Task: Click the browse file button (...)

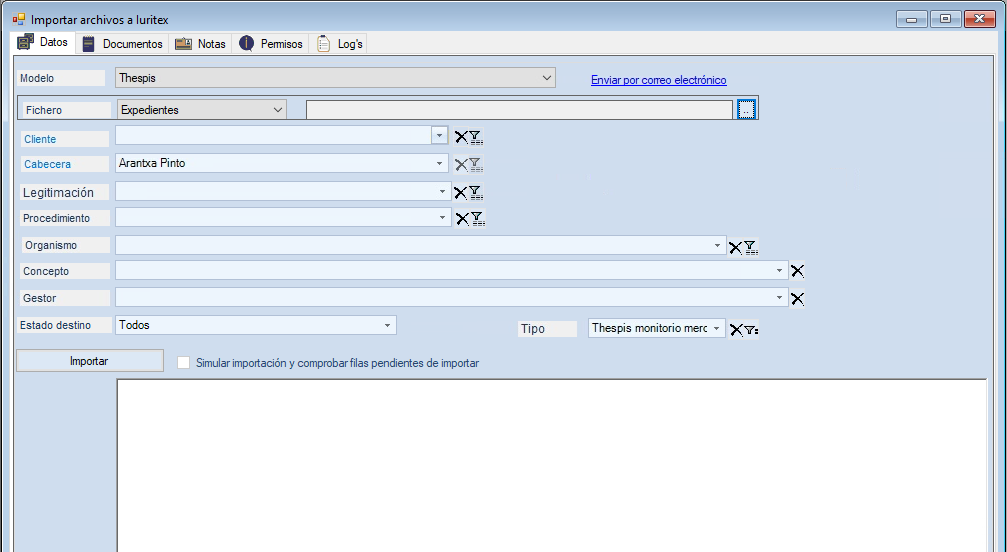Action: click(x=746, y=110)
